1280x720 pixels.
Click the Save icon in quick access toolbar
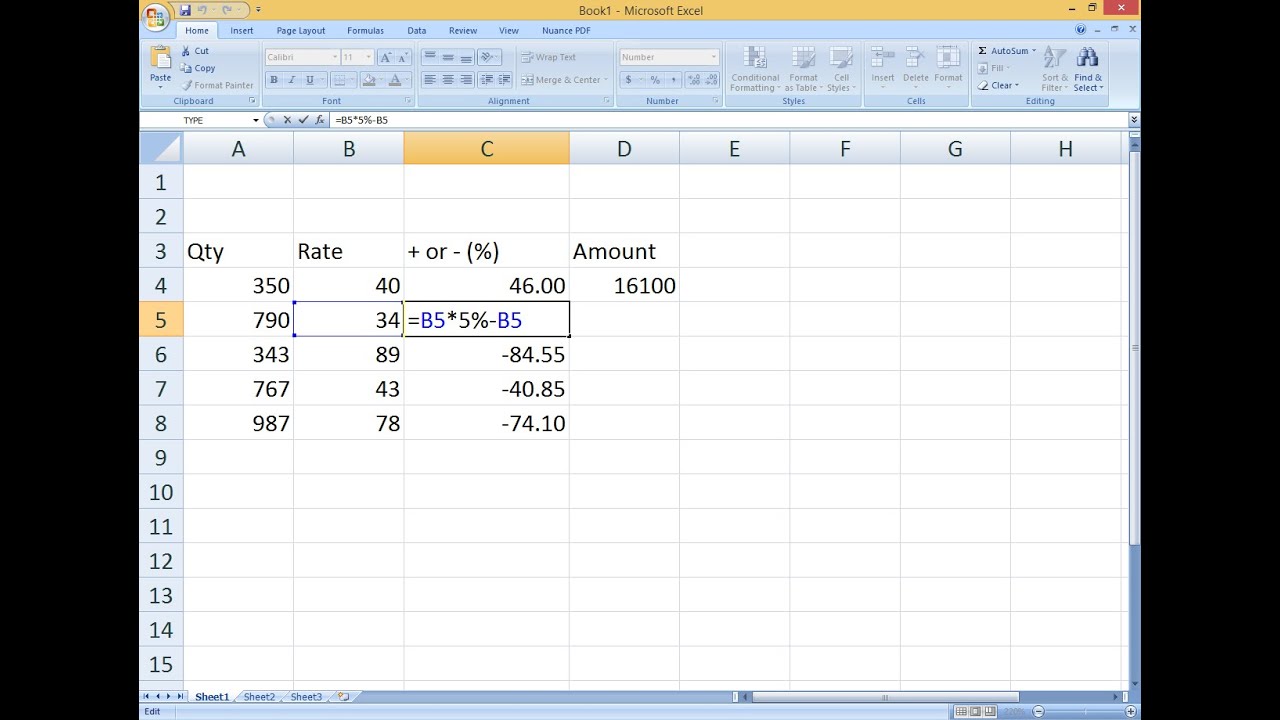[x=185, y=10]
